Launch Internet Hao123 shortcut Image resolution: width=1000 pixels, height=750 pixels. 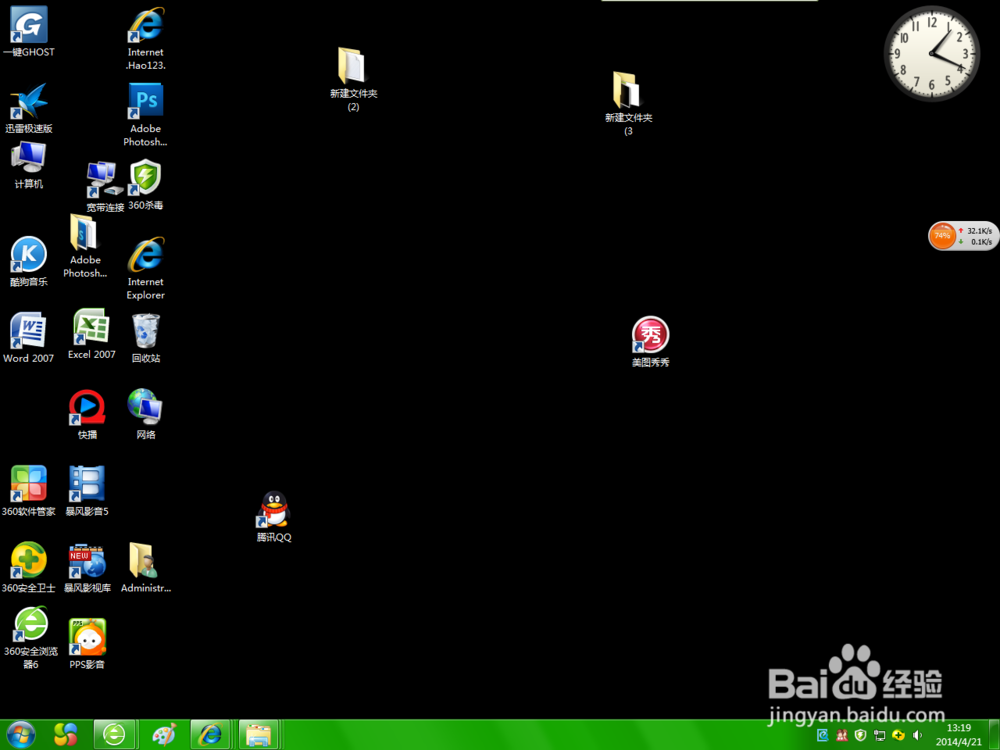click(145, 38)
